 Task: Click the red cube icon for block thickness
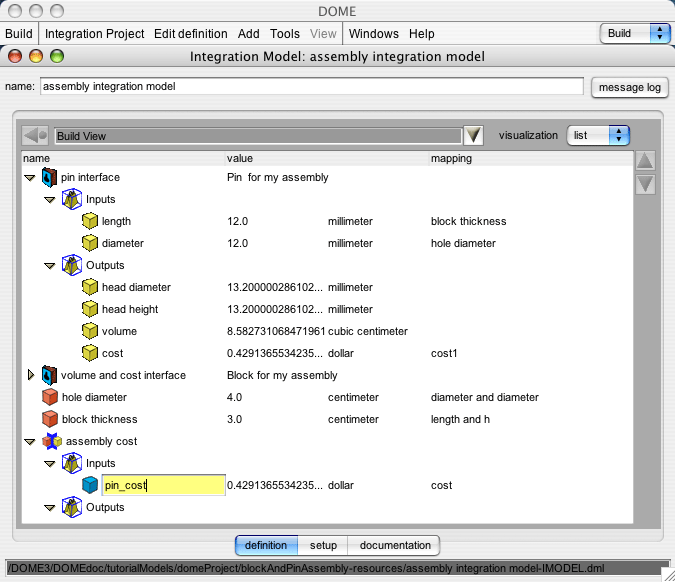point(50,419)
